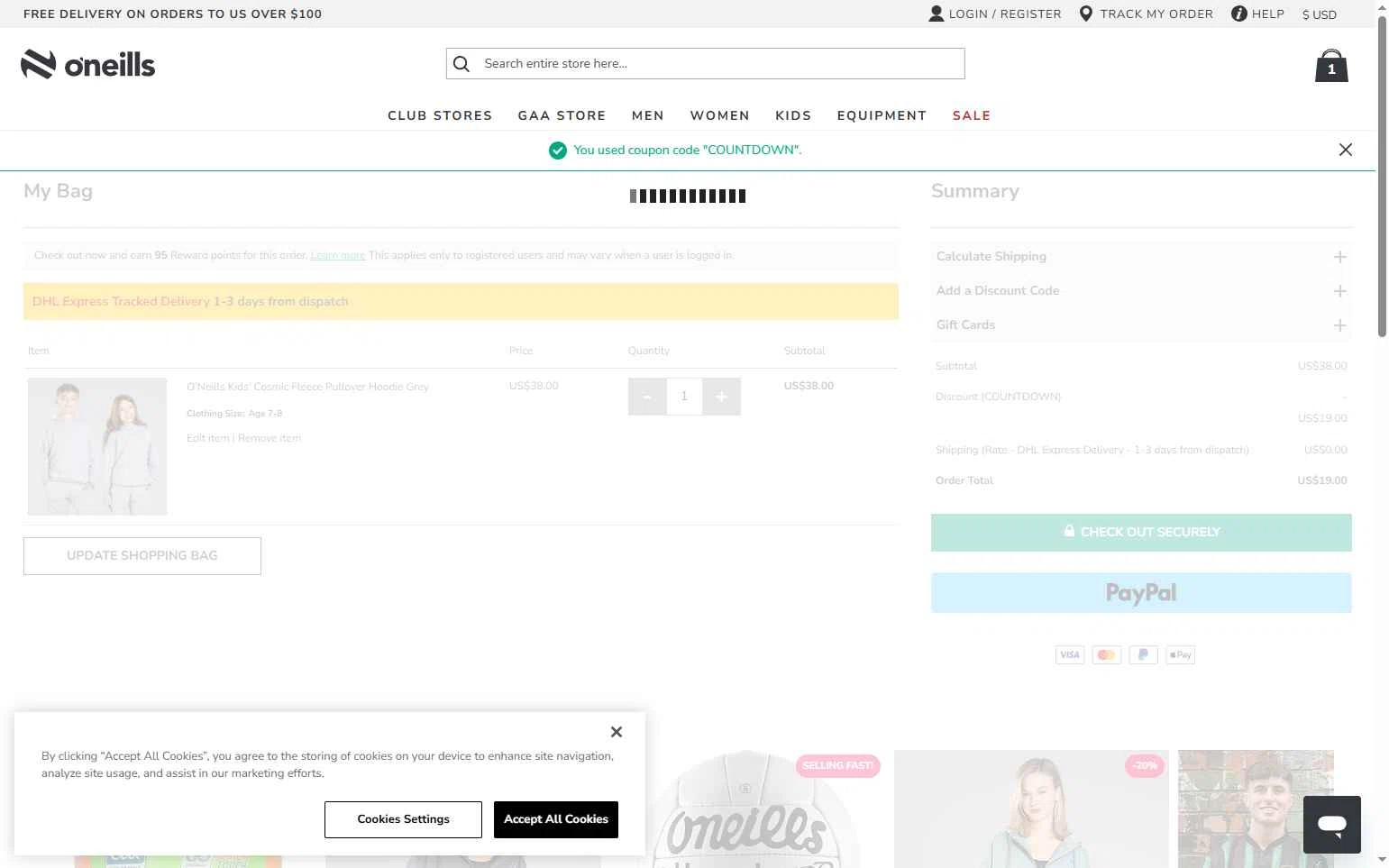This screenshot has width=1389, height=868.
Task: Click Track My Order link
Action: pos(1156,14)
